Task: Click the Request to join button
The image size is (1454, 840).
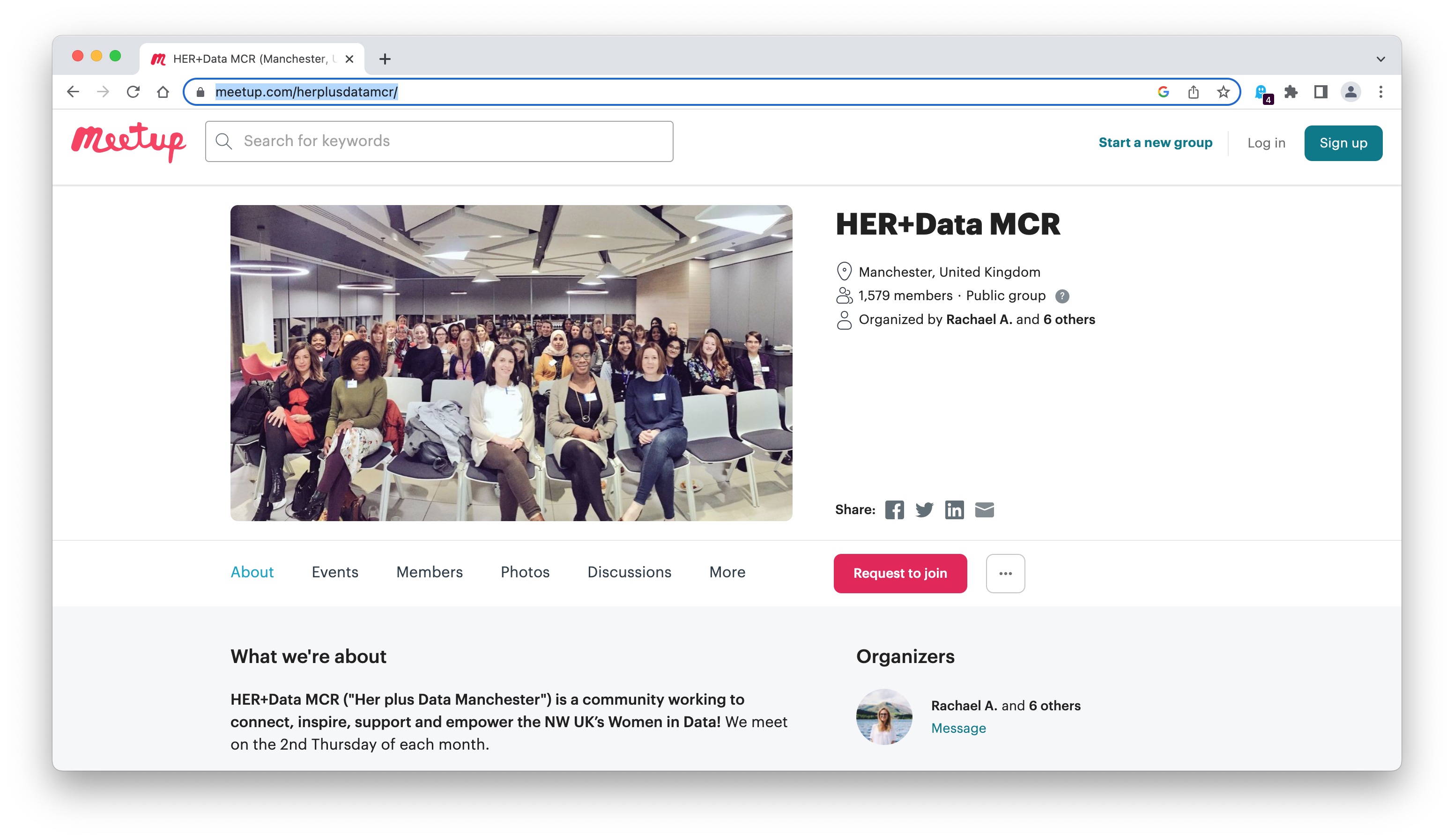Action: click(x=900, y=573)
